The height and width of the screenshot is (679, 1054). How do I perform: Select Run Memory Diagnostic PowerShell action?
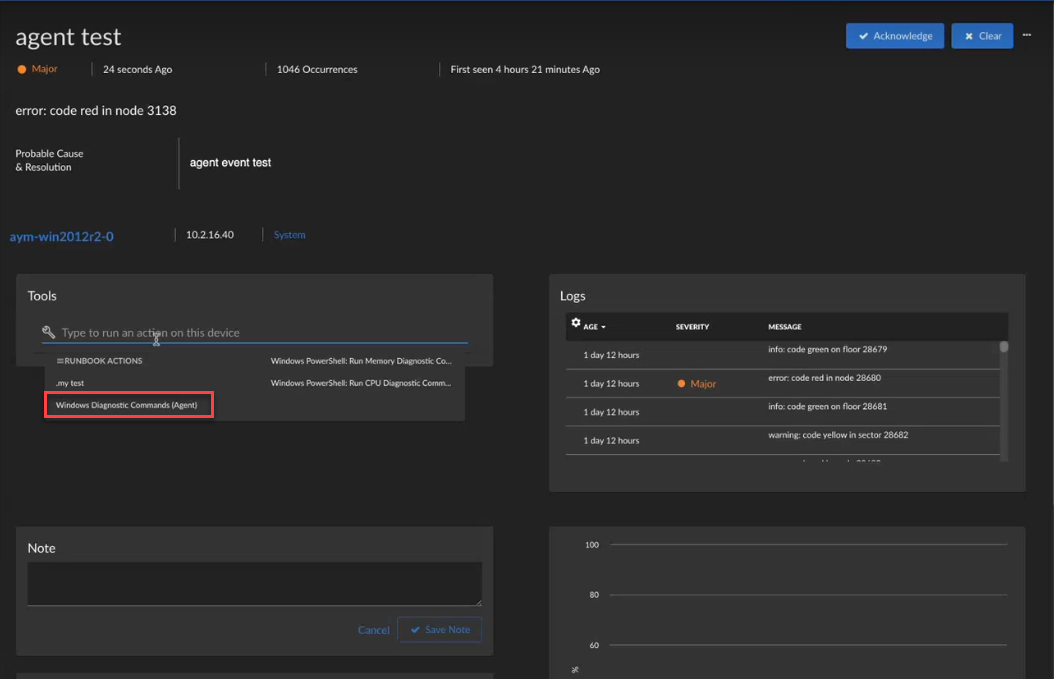[360, 361]
